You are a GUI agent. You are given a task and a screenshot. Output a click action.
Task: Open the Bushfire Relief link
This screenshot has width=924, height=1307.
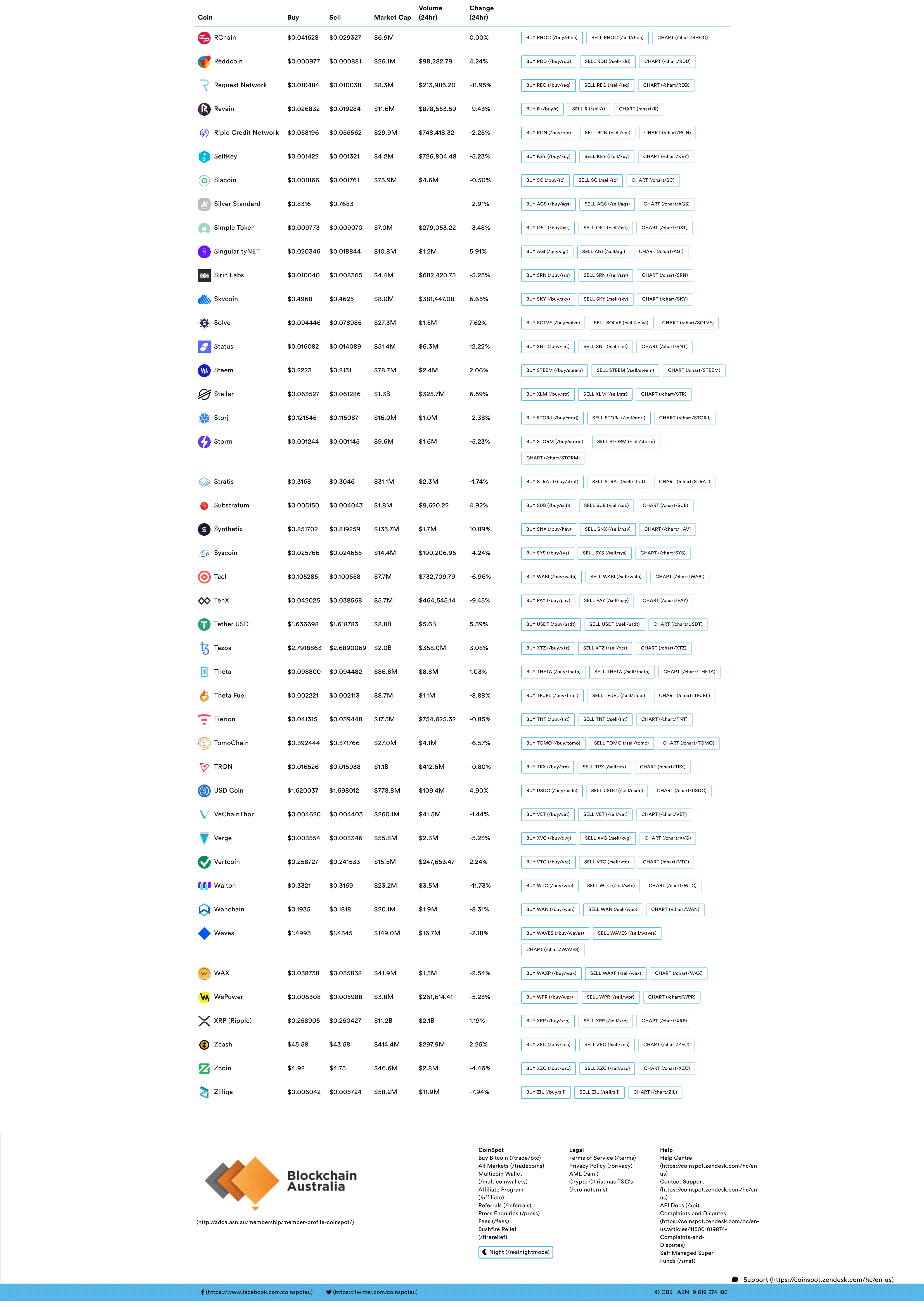pos(497,1233)
